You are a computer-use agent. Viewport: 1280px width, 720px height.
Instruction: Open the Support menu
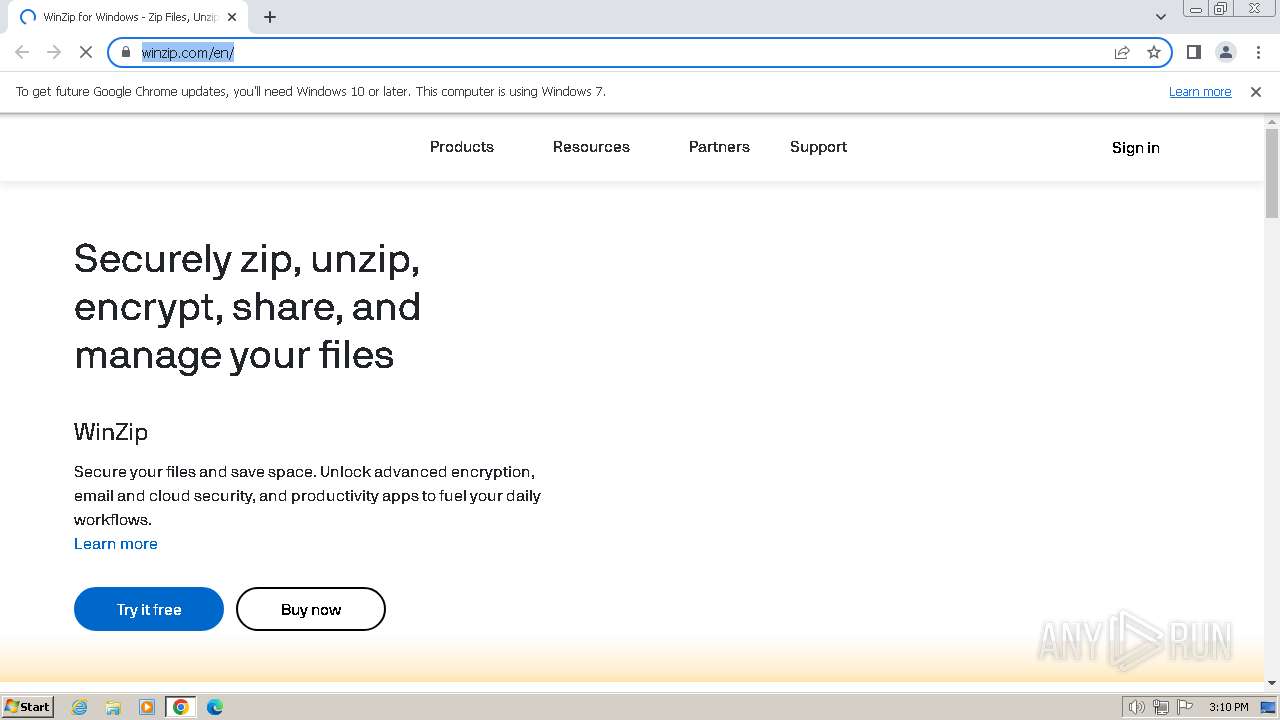818,147
